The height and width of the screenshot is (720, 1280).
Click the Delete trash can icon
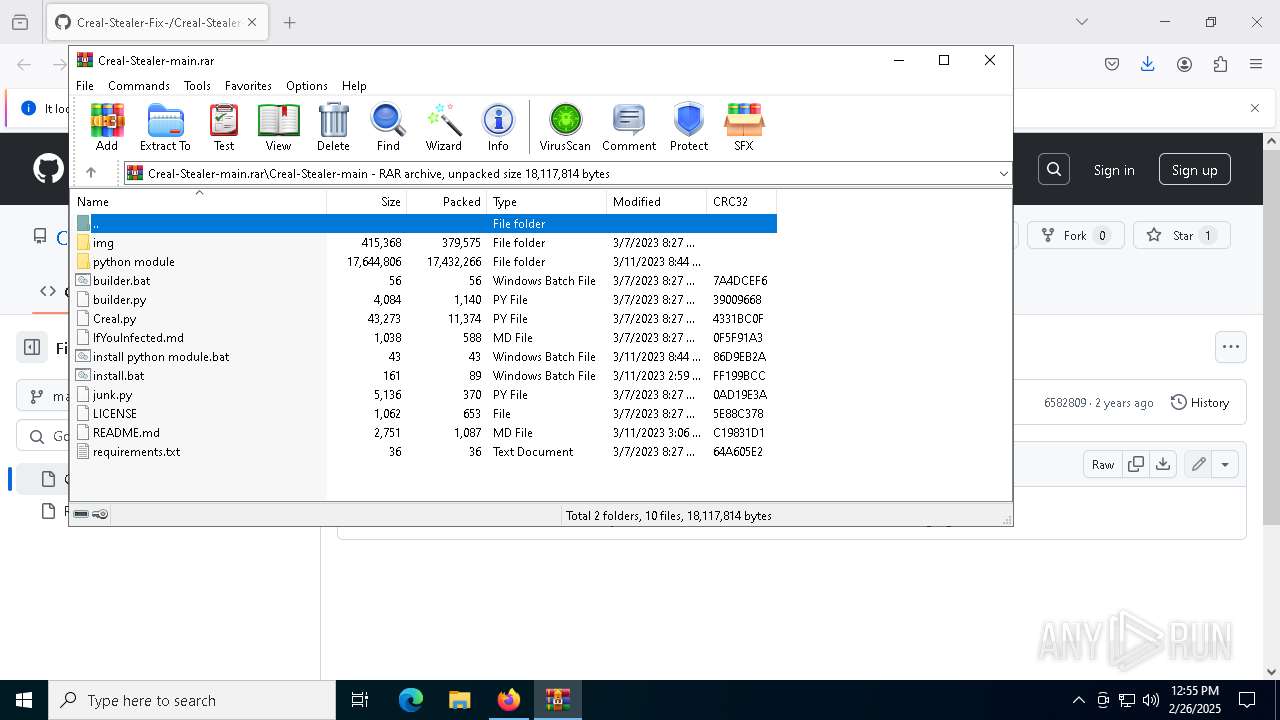point(333,127)
